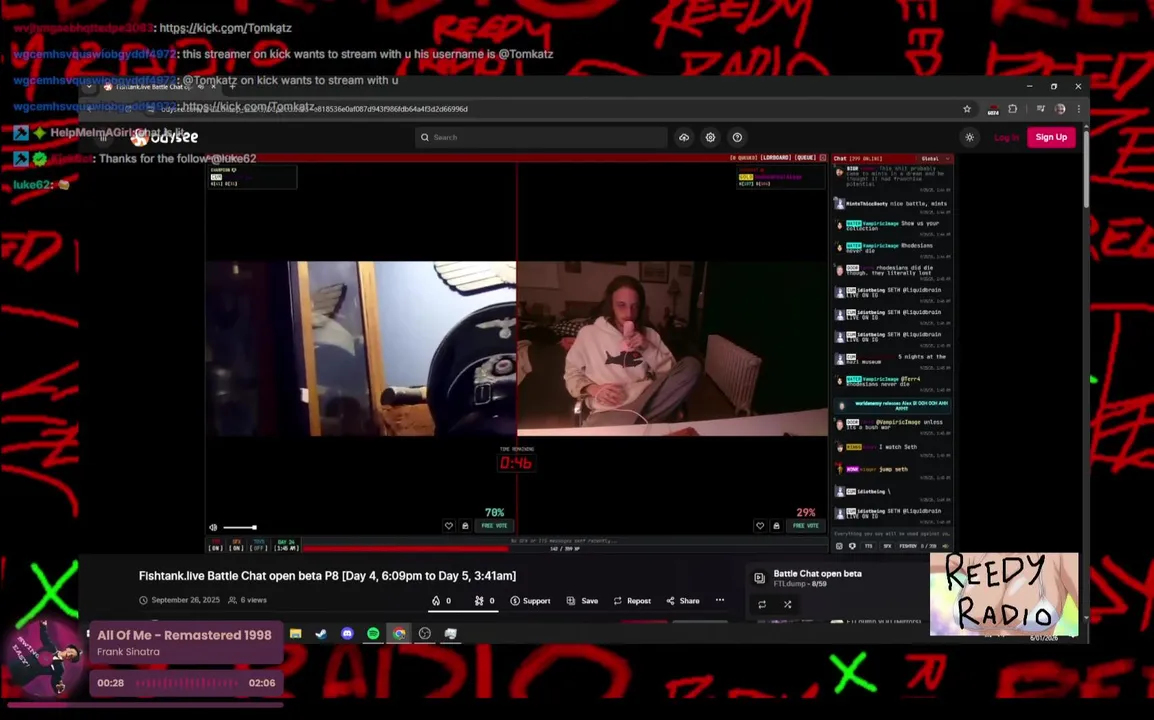
Task: Click the Support button
Action: 531,601
